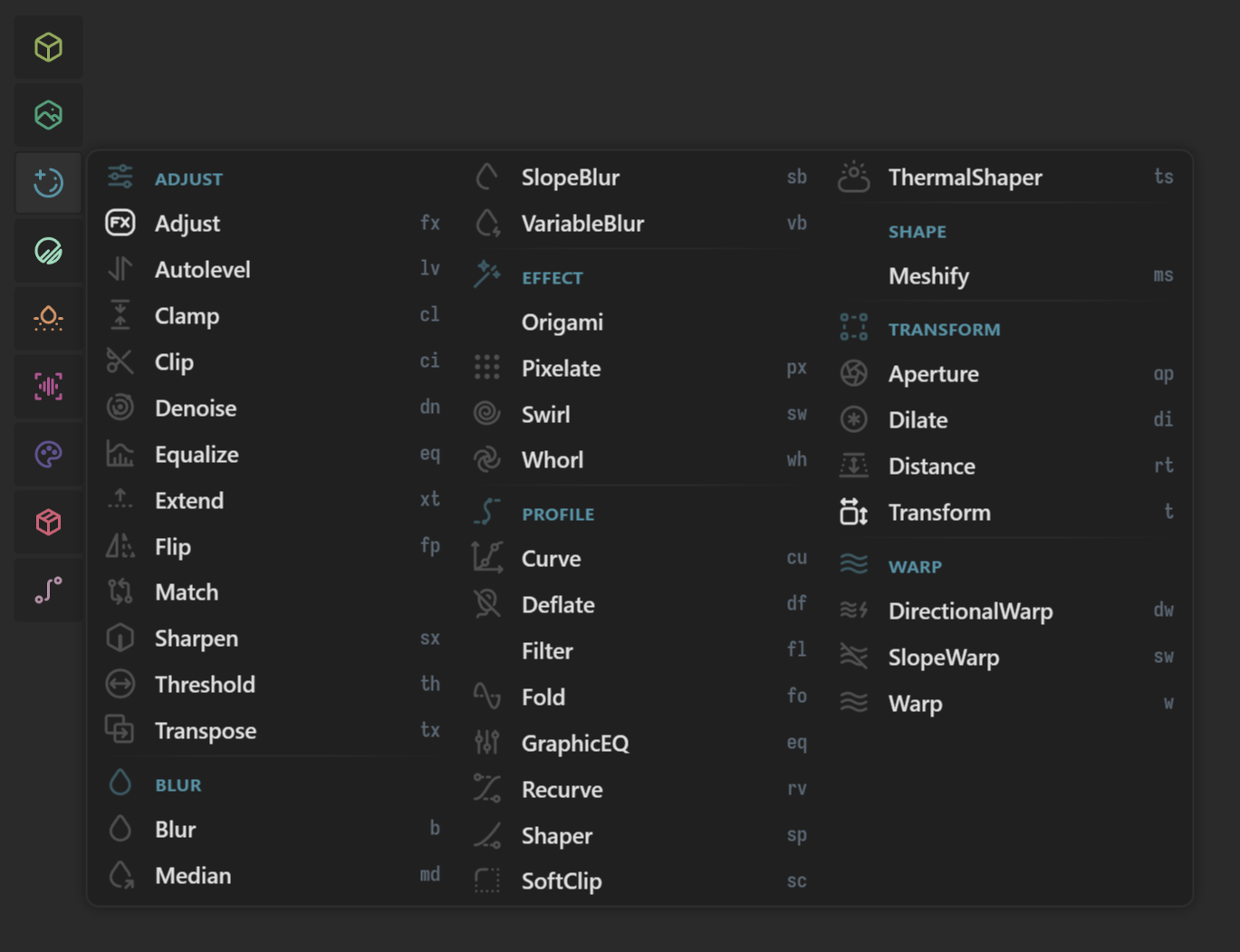Choose DirectionalWarp from the Warp section
Viewport: 1240px width, 952px height.
pyautogui.click(x=1007, y=611)
